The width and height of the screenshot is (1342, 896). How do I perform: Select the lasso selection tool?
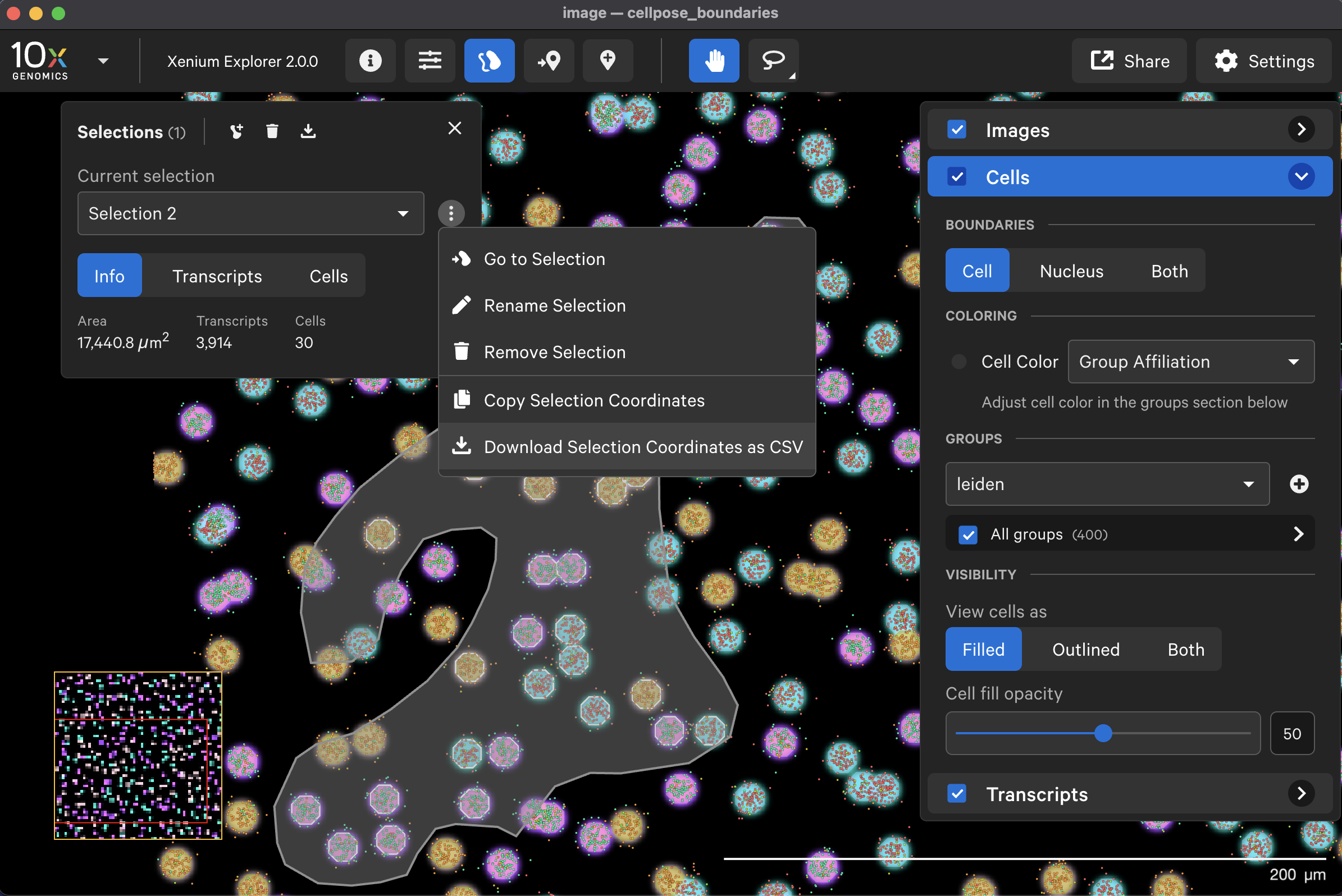pyautogui.click(x=773, y=61)
